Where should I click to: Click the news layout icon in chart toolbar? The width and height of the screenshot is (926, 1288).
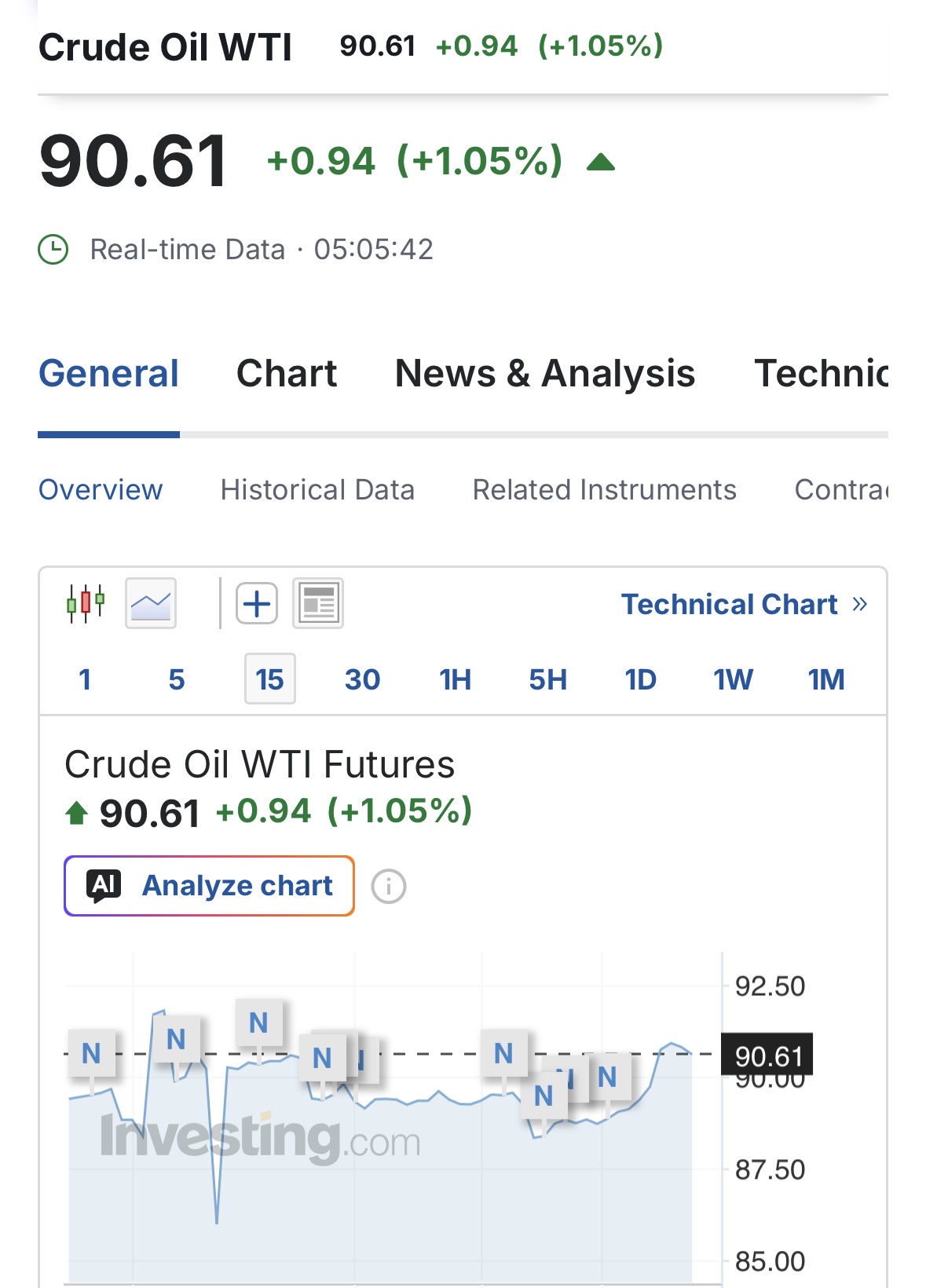(318, 603)
